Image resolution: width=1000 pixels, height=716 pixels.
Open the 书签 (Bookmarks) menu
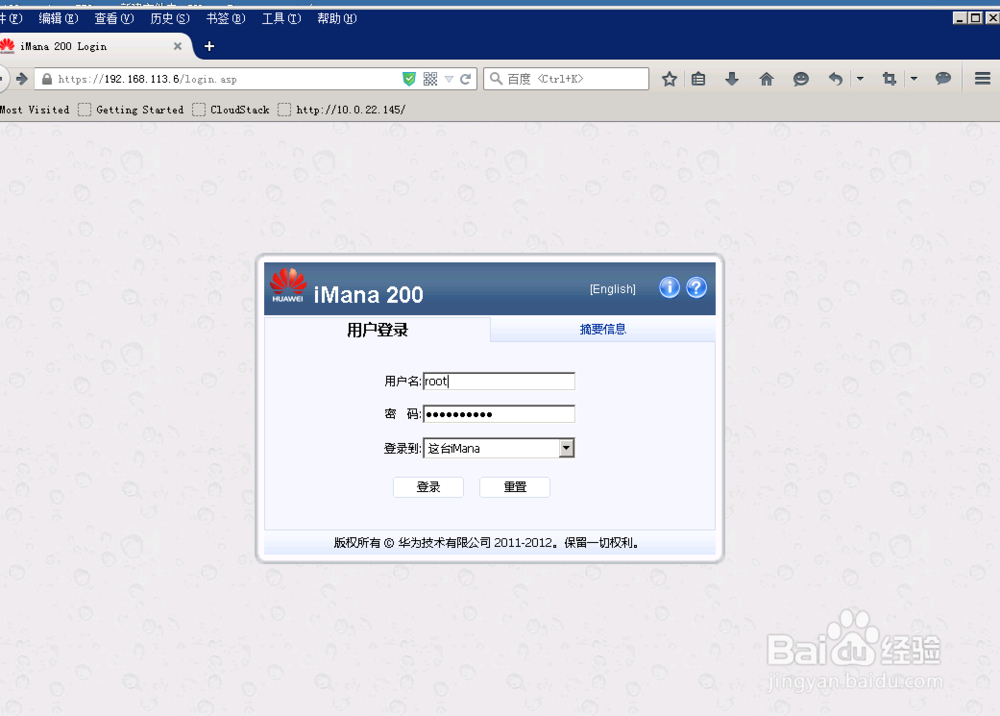pos(225,18)
